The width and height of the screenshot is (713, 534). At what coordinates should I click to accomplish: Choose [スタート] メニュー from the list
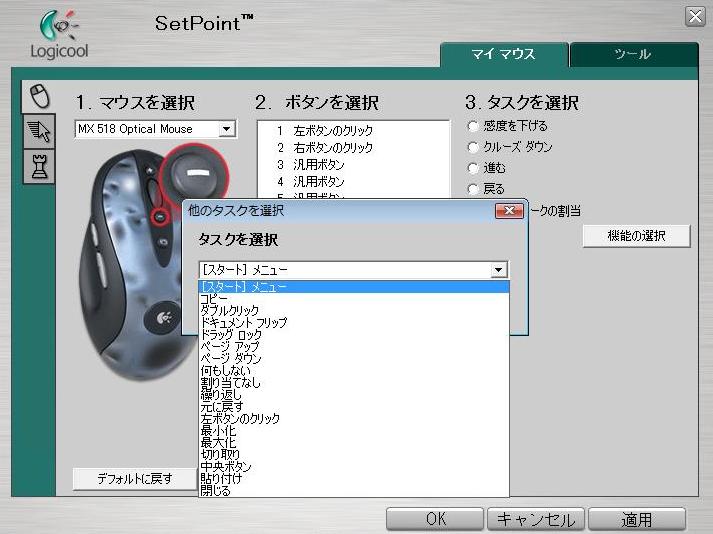pos(354,287)
